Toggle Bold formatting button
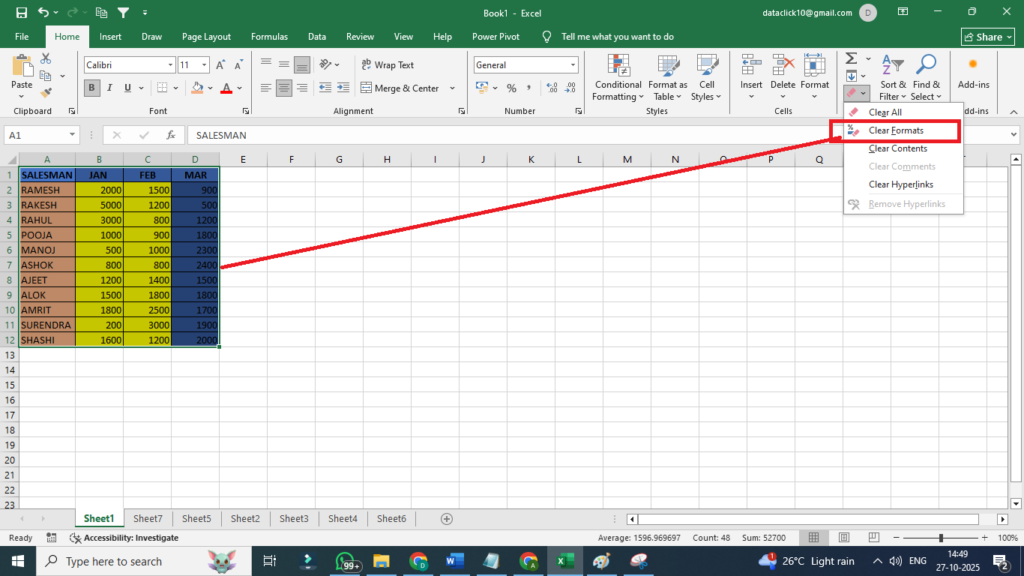 pos(93,88)
